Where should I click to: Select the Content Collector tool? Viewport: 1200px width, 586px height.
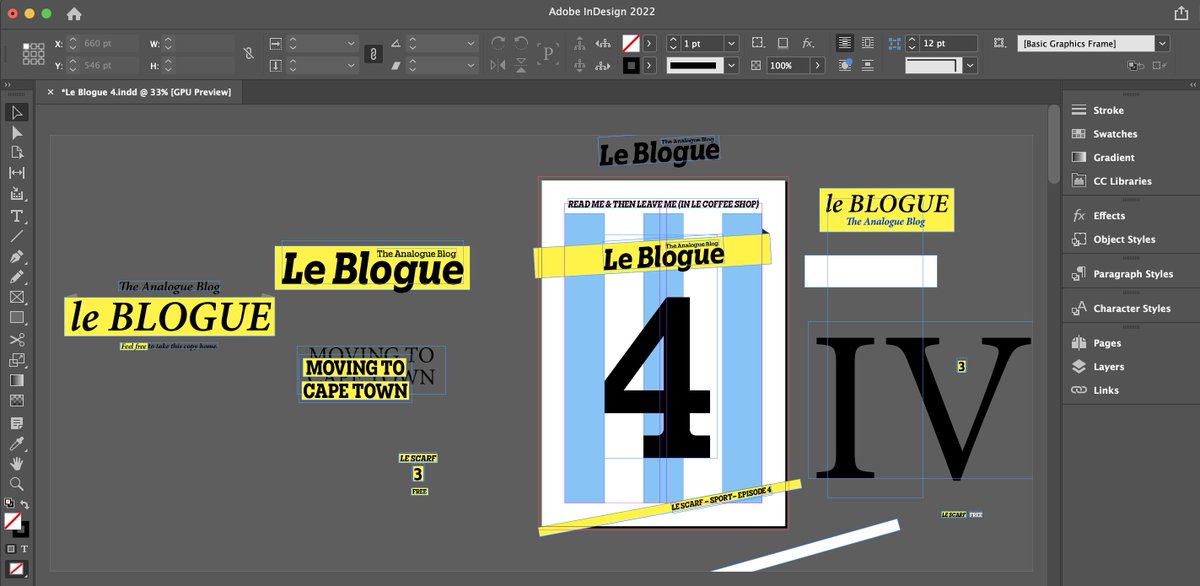pyautogui.click(x=17, y=194)
